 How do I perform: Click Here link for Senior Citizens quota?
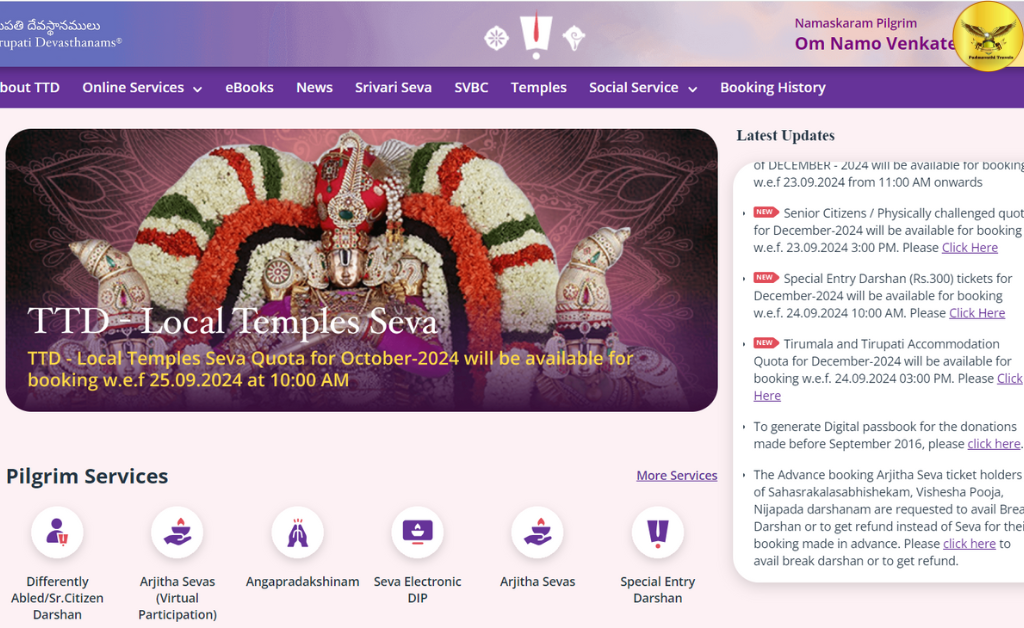point(970,247)
